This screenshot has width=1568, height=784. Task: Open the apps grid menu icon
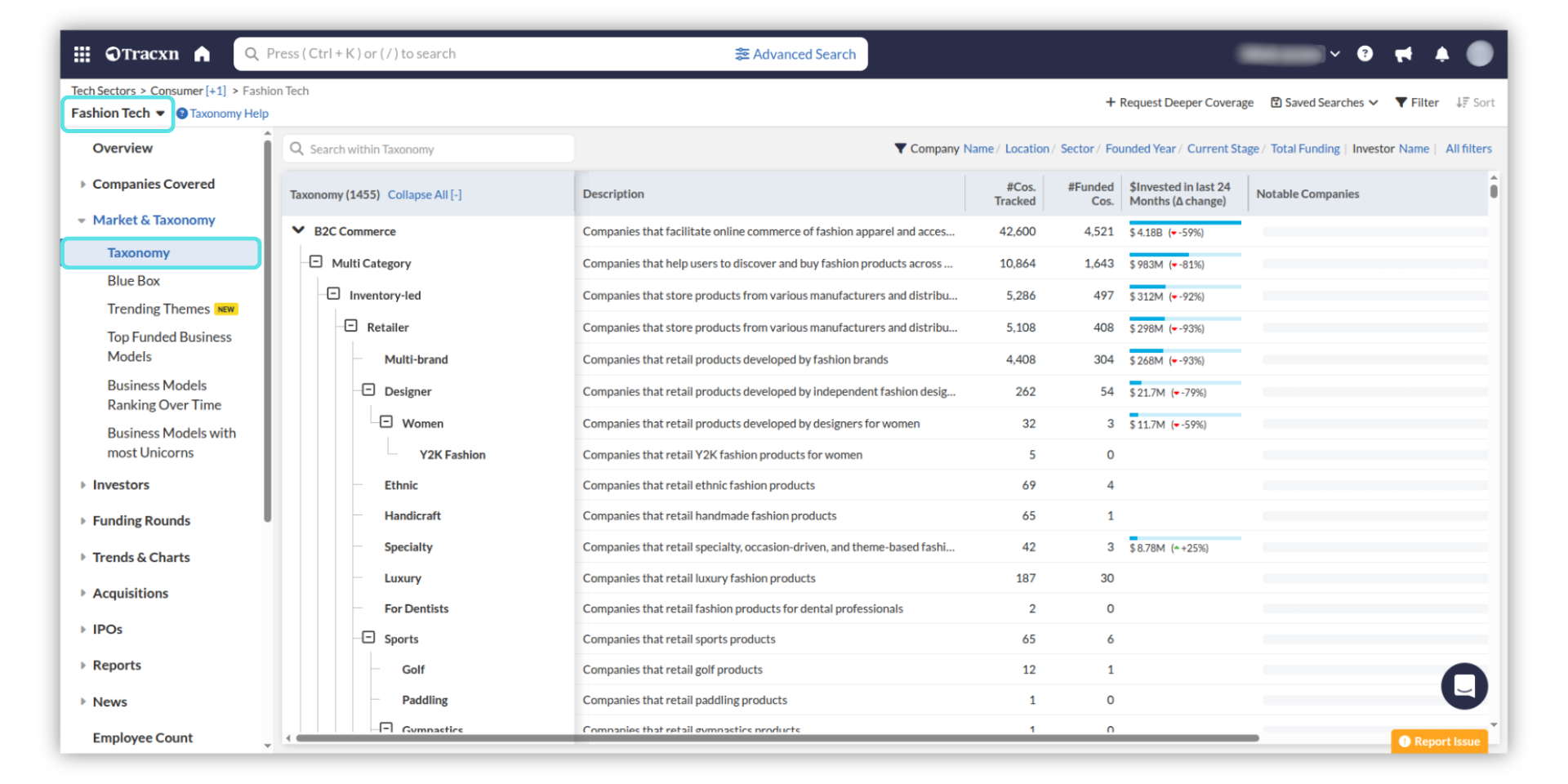[82, 54]
